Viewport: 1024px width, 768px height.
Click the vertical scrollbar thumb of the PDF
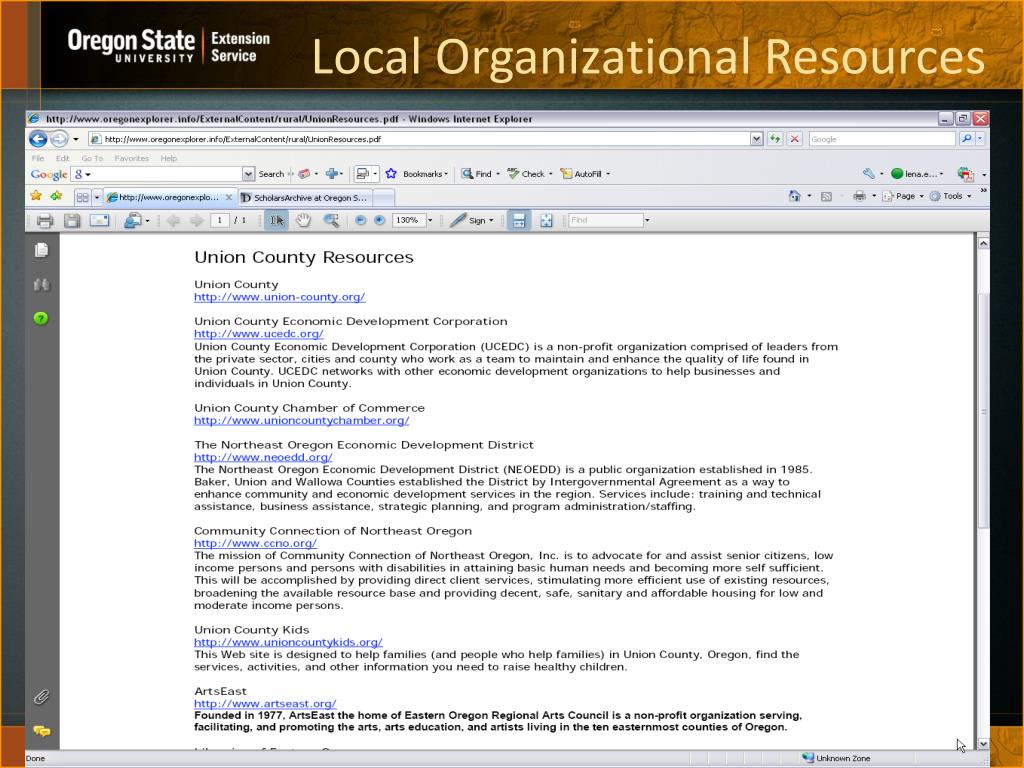983,411
